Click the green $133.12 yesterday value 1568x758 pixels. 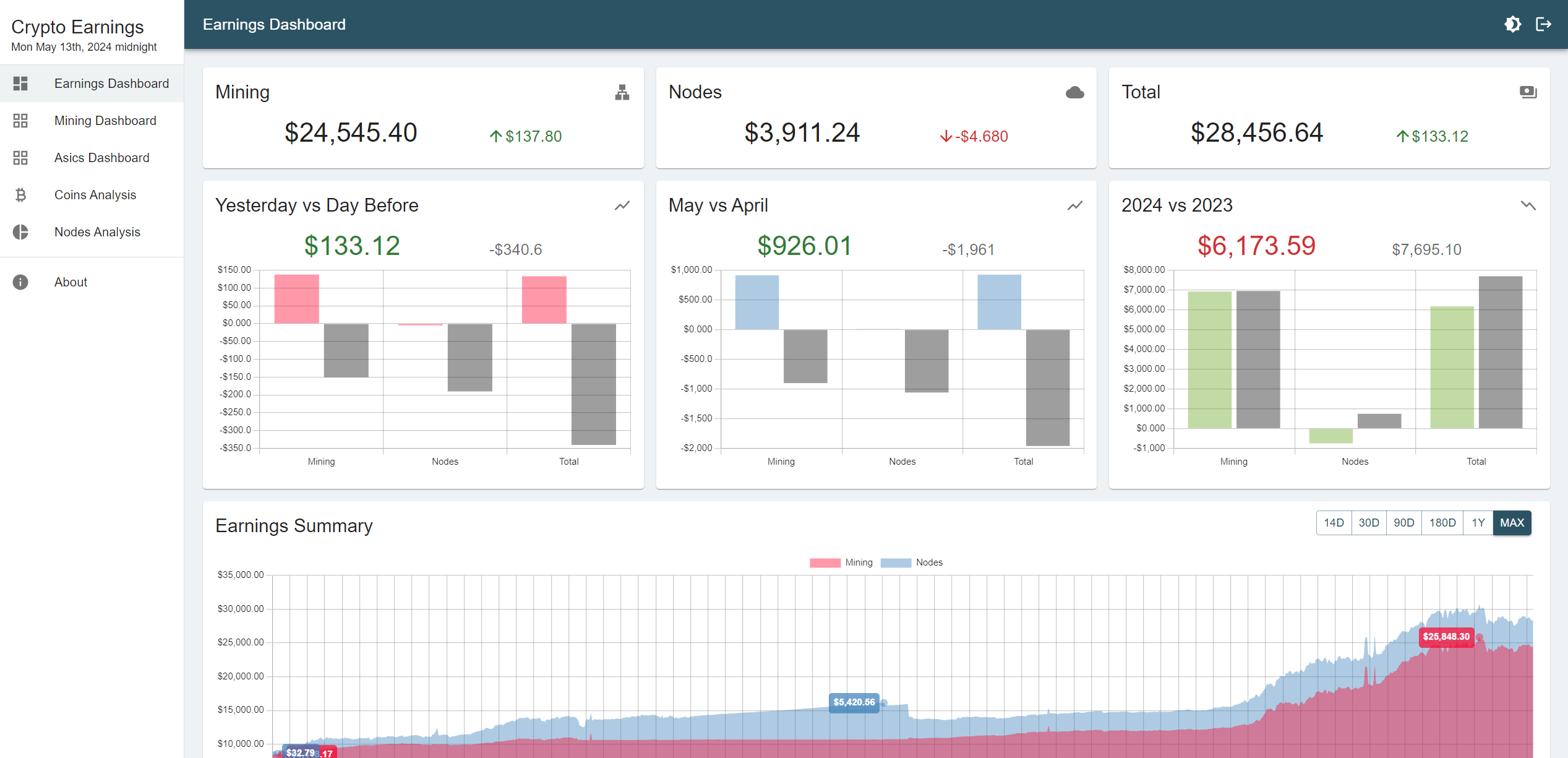click(x=352, y=246)
